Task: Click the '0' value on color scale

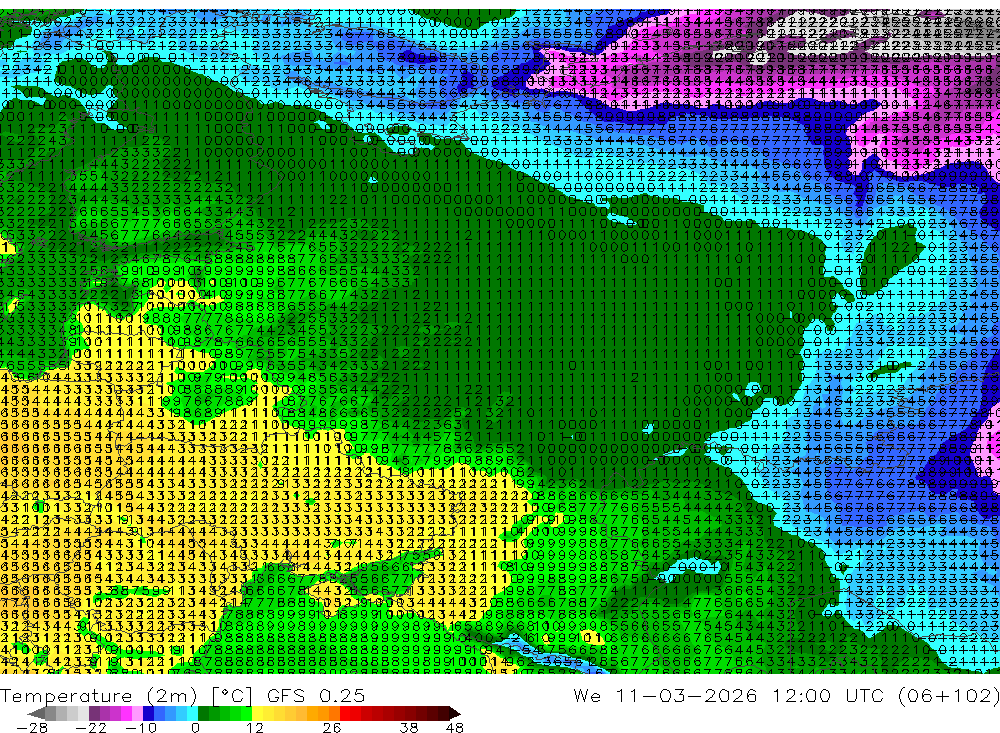Action: click(195, 727)
